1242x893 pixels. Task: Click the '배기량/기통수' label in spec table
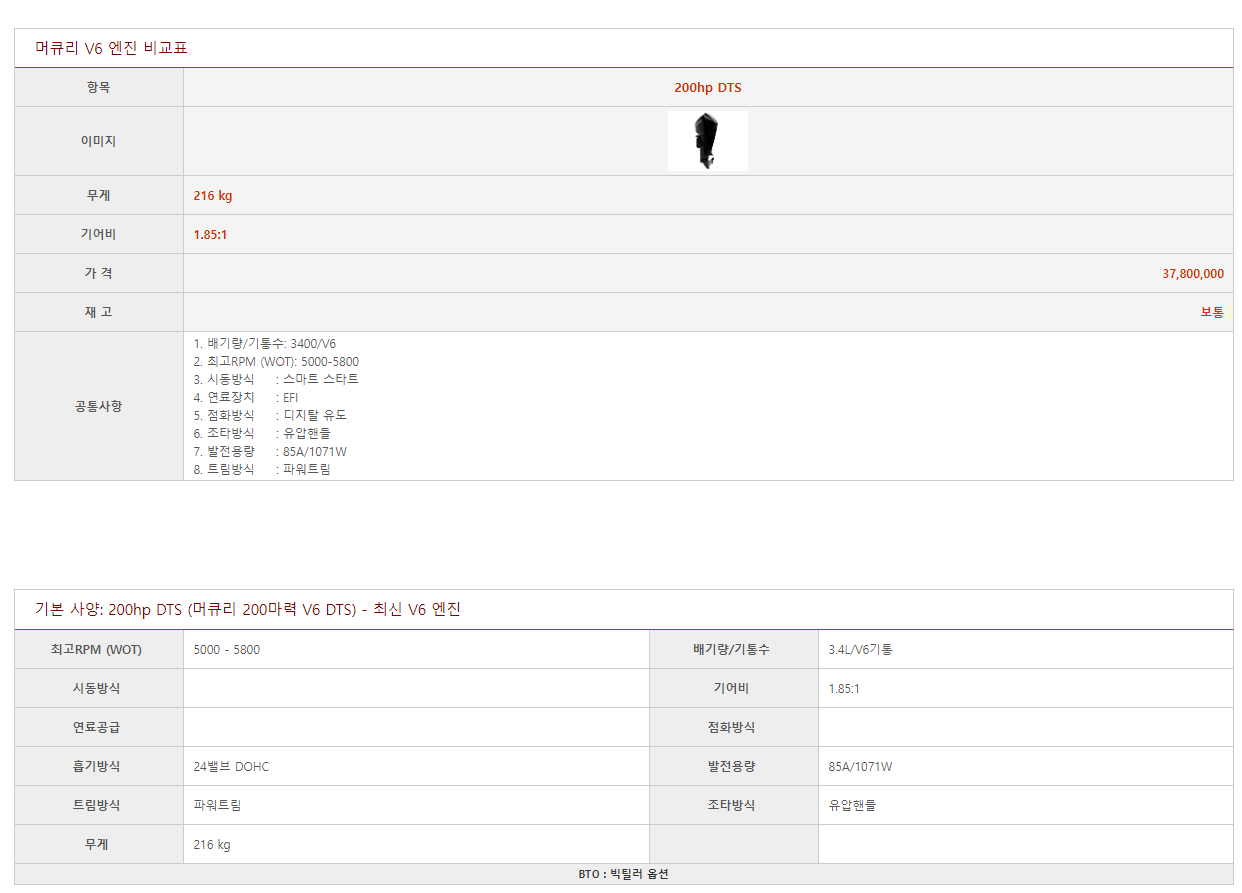734,649
